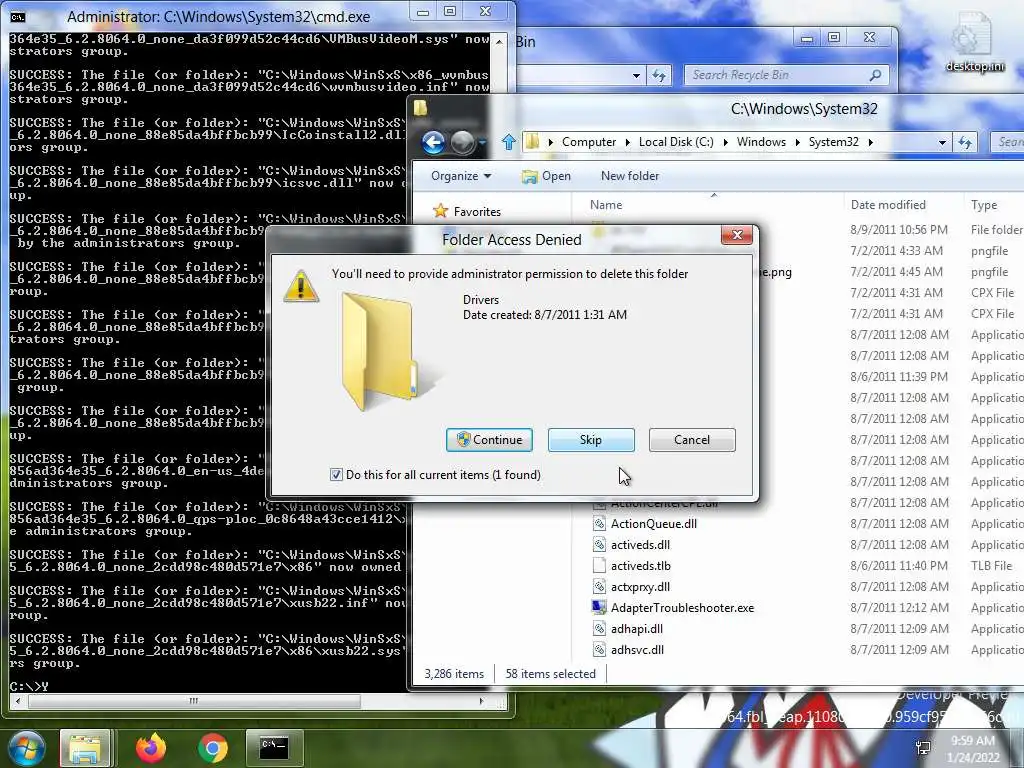1024x768 pixels.
Task: Select the ActionQueue.dll file
Action: 654,524
